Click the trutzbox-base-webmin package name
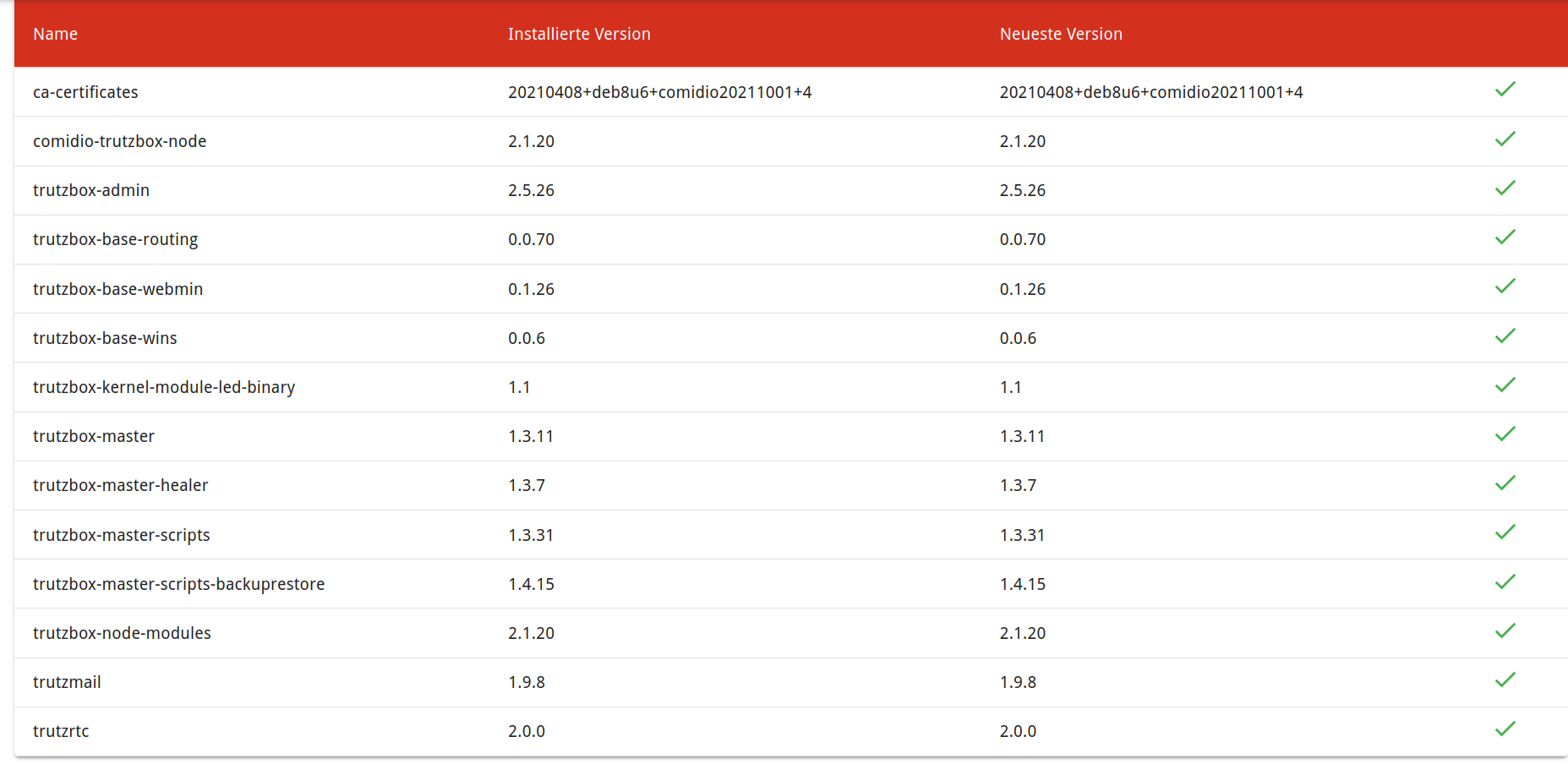Screen dimensions: 1568x764 tap(118, 289)
